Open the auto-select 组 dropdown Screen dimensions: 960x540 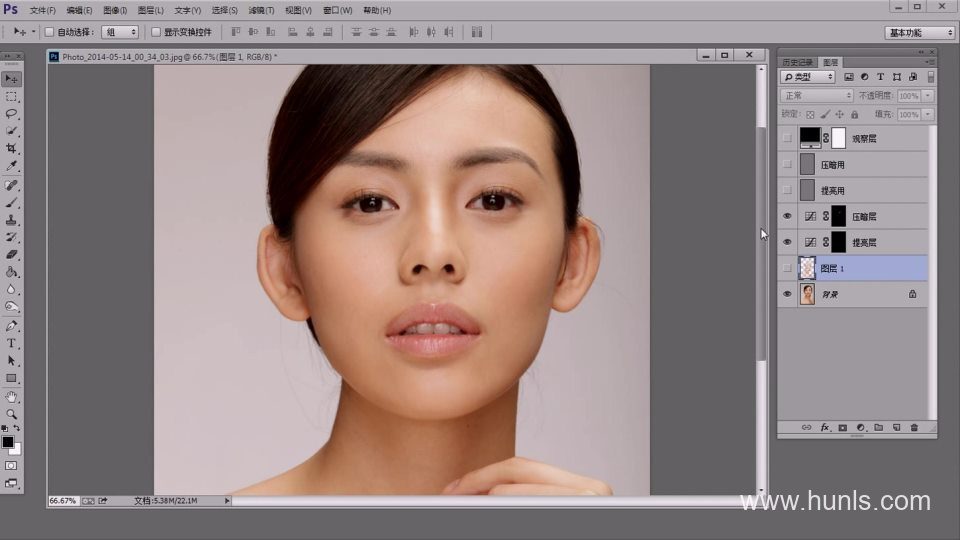coord(120,32)
